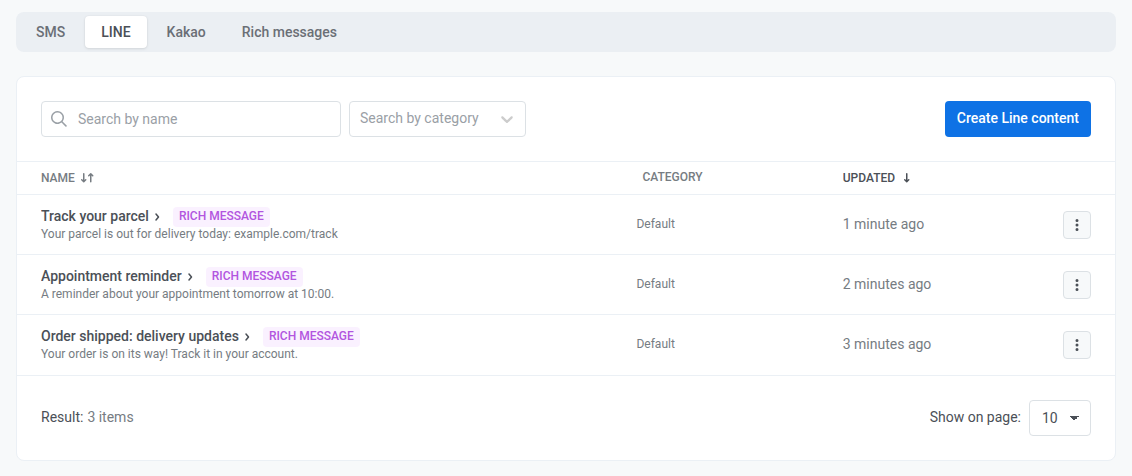
Task: Click the CATEGORY column header
Action: (x=672, y=177)
